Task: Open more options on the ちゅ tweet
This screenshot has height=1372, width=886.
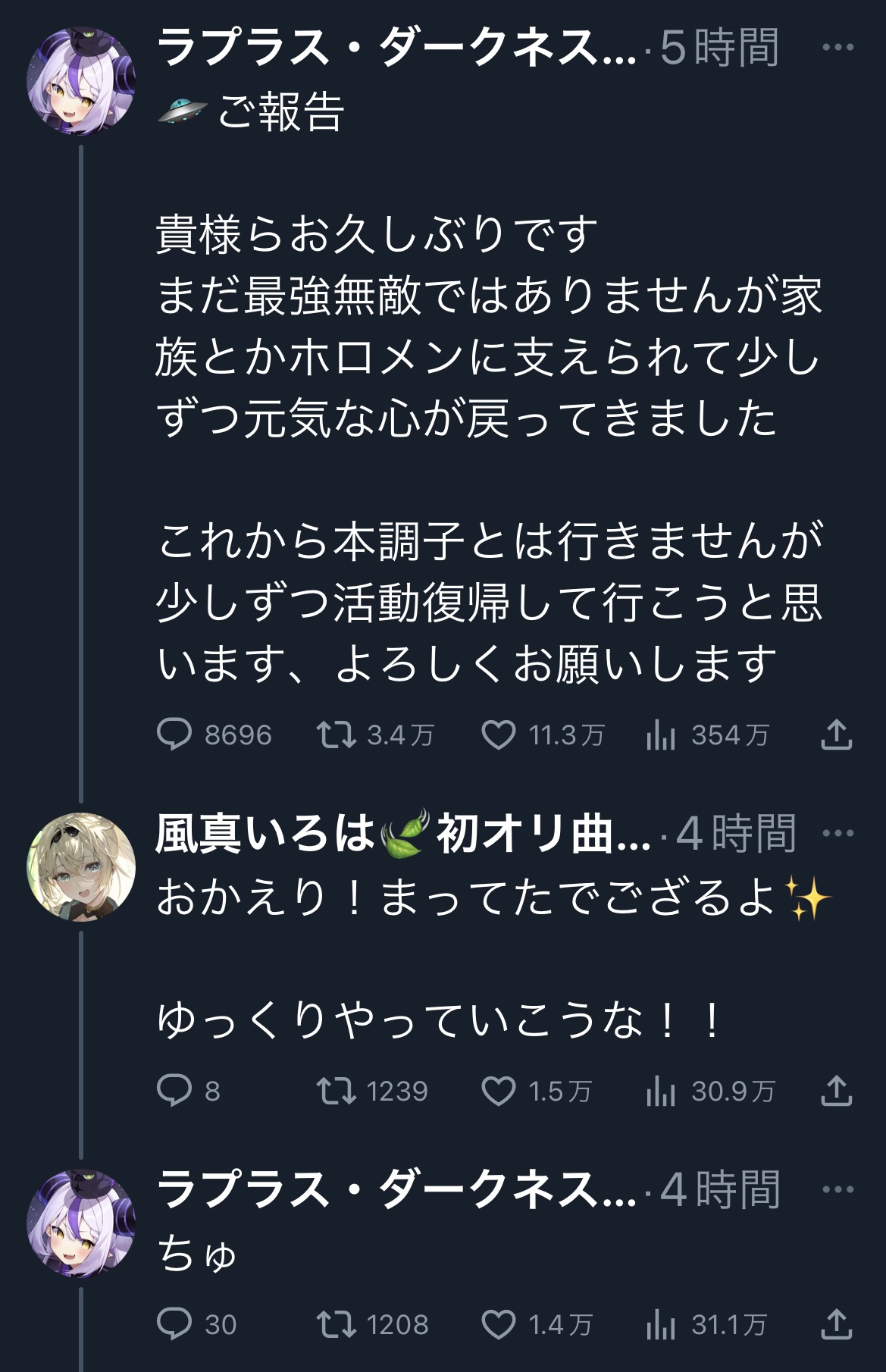Action: point(837,1189)
